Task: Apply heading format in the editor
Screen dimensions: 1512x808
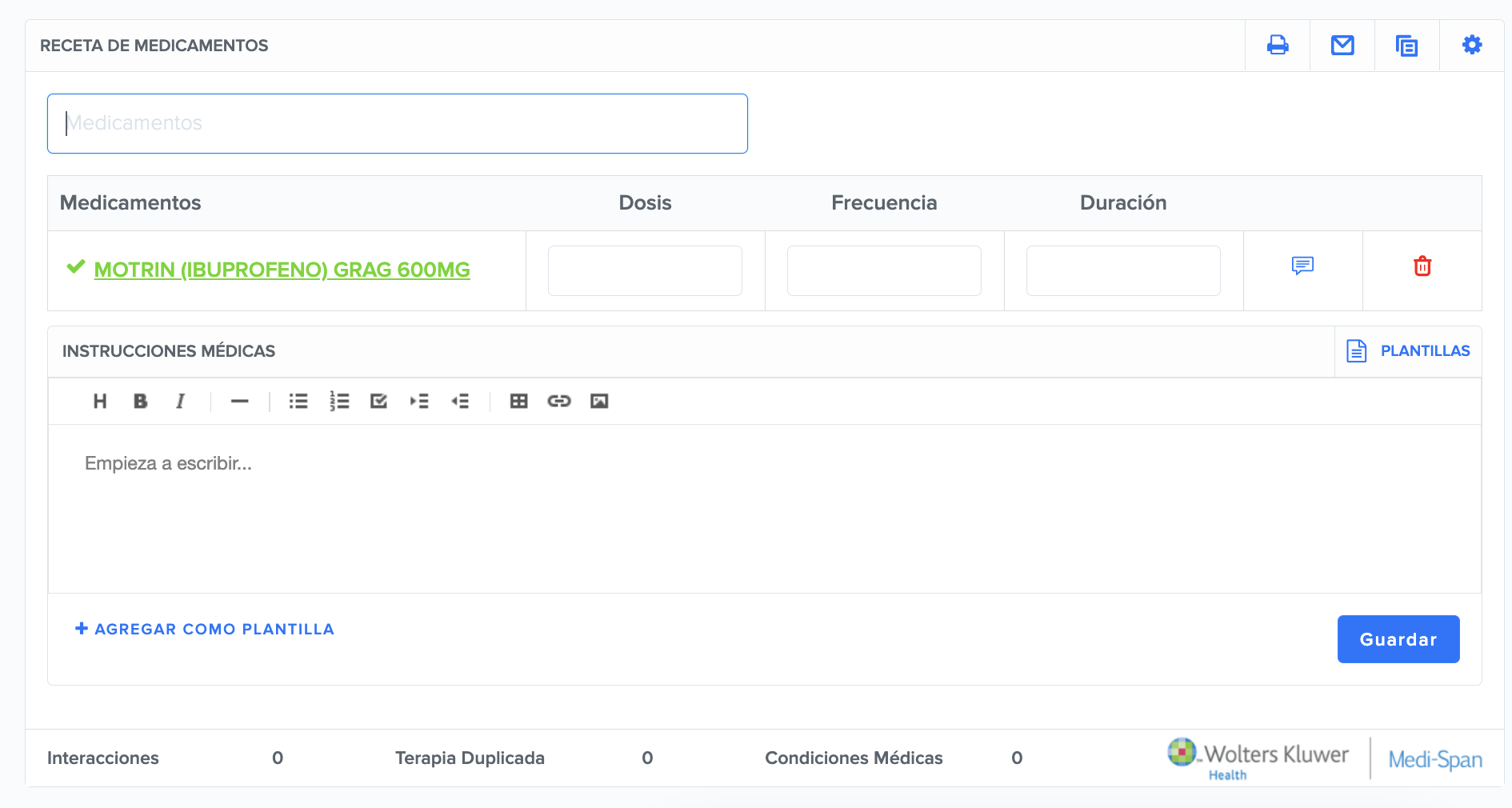Action: point(100,401)
